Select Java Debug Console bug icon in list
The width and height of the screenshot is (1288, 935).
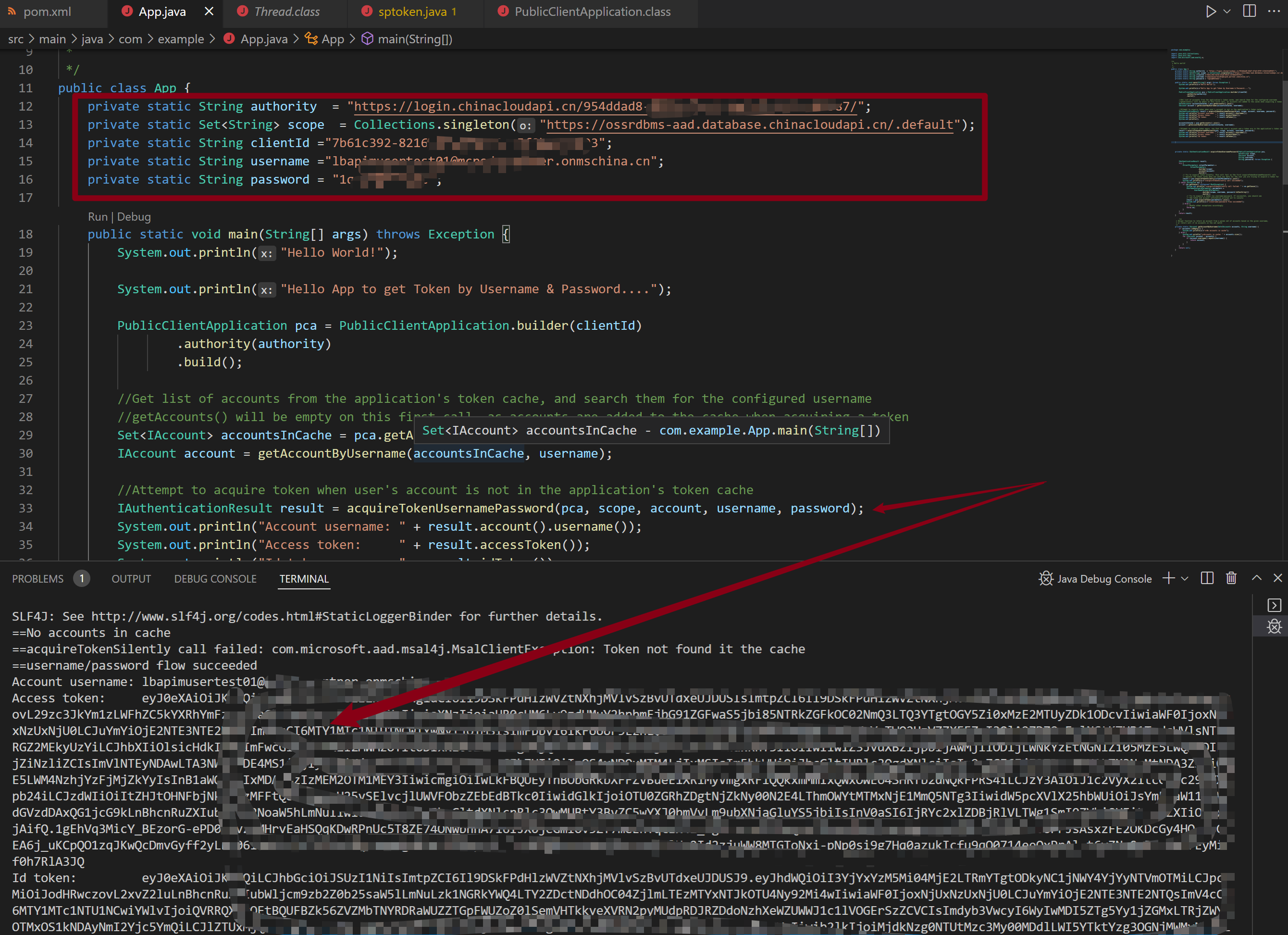tap(1274, 626)
